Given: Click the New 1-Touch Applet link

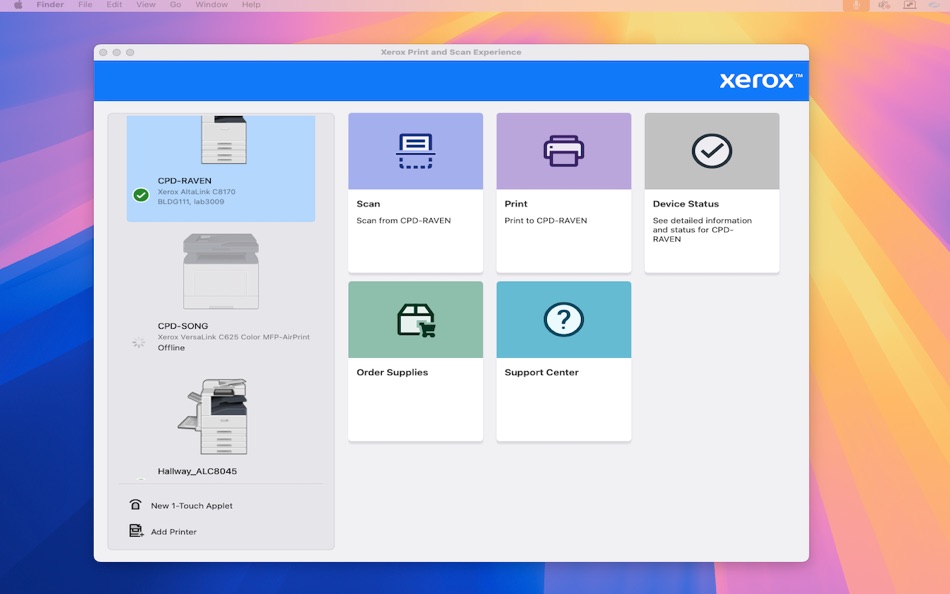Looking at the screenshot, I should tap(191, 506).
